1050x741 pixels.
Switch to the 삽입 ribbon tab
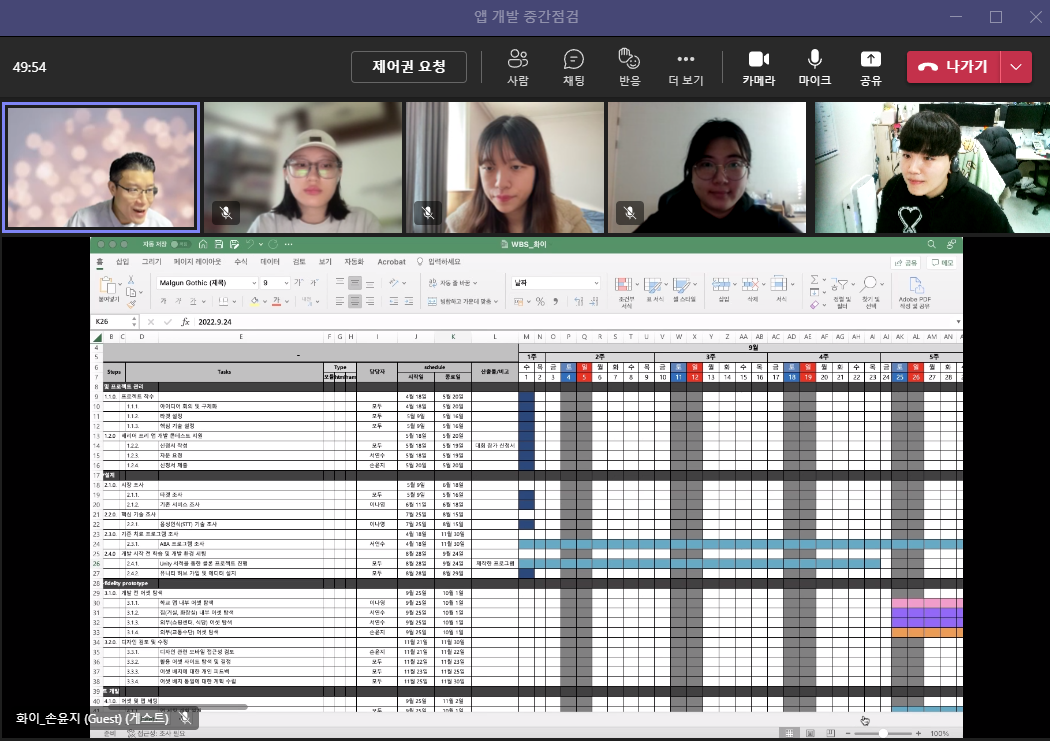(x=123, y=262)
